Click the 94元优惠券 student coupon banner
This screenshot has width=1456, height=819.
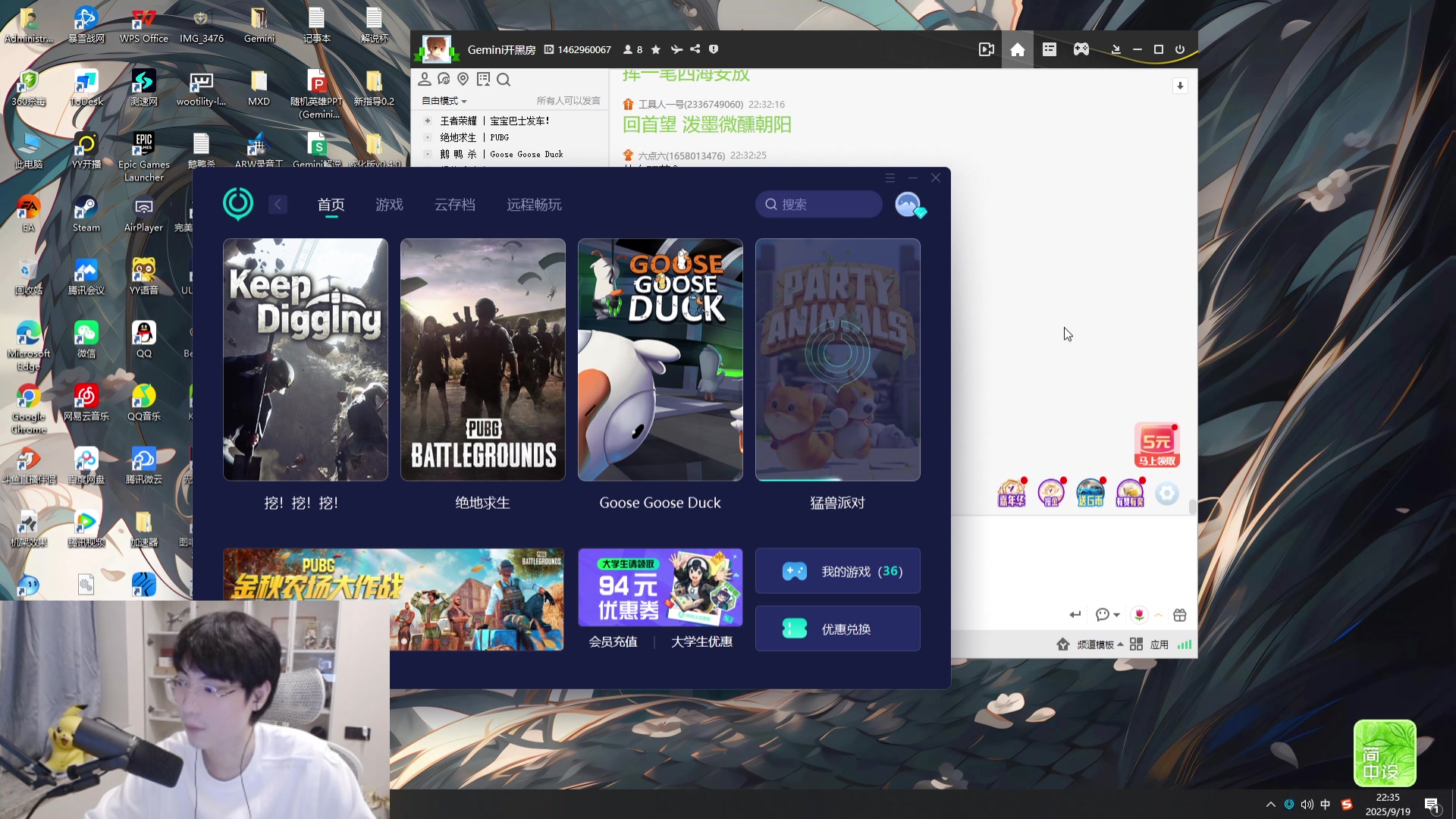(661, 587)
